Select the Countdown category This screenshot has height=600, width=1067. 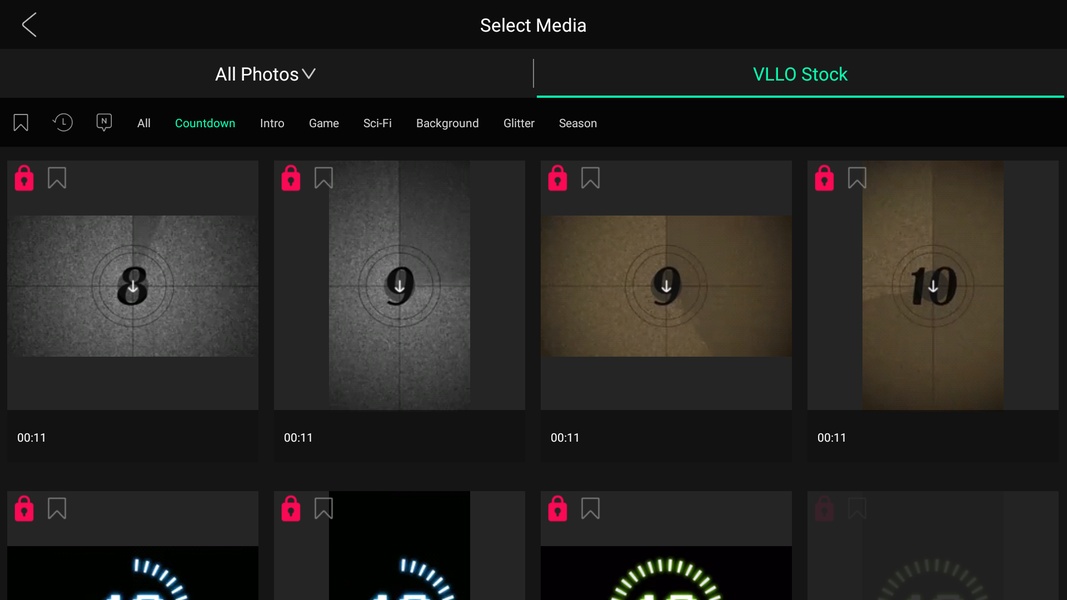pos(205,123)
